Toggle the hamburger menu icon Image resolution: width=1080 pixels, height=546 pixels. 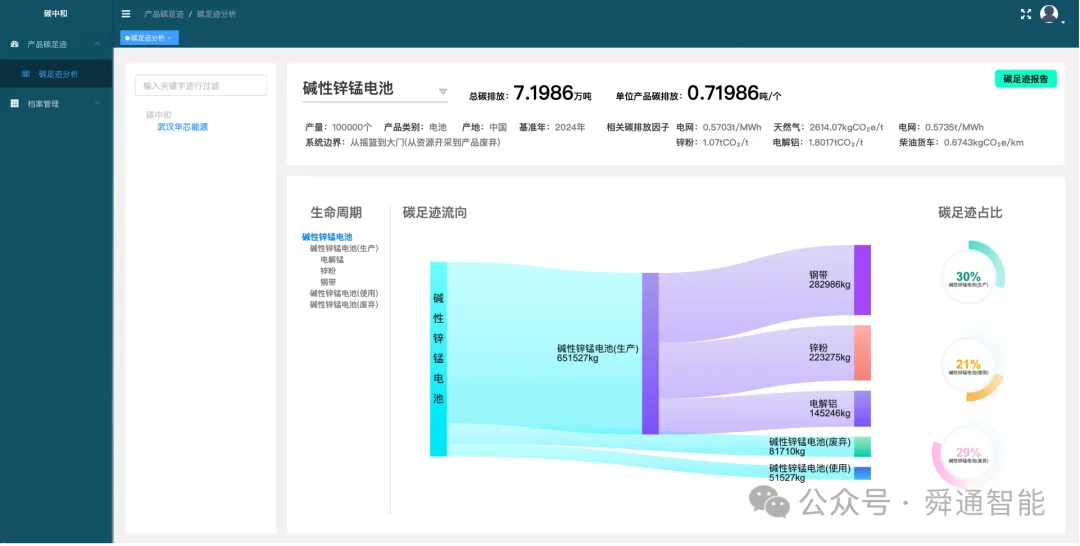point(126,14)
